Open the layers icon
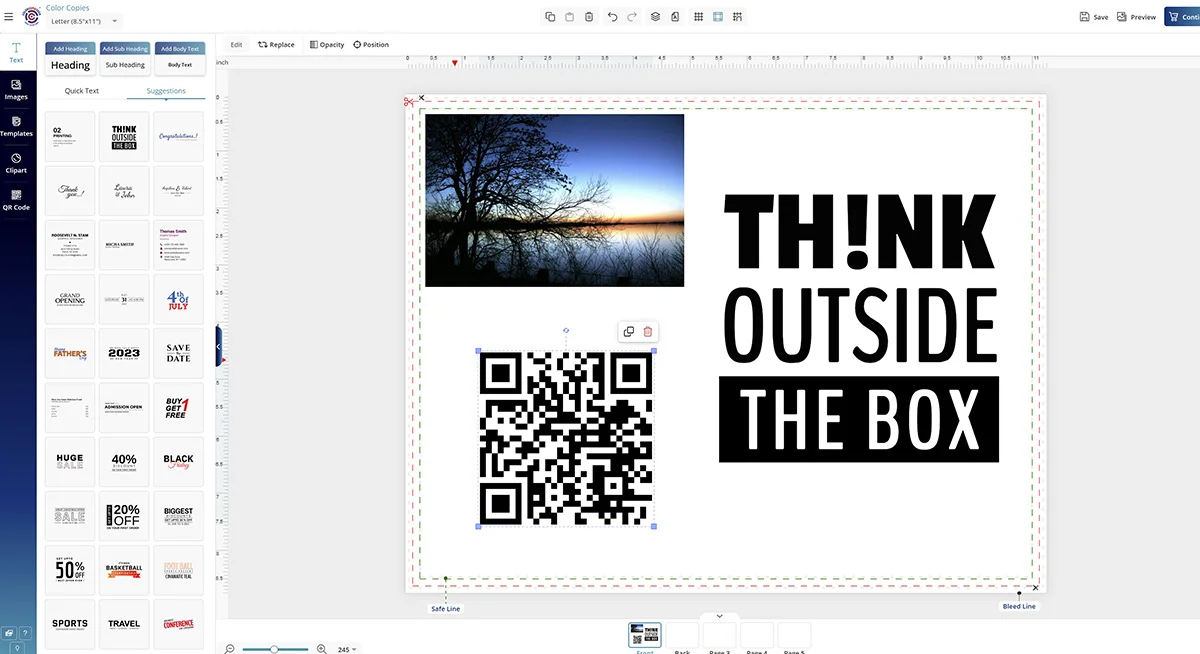1200x654 pixels. (656, 17)
